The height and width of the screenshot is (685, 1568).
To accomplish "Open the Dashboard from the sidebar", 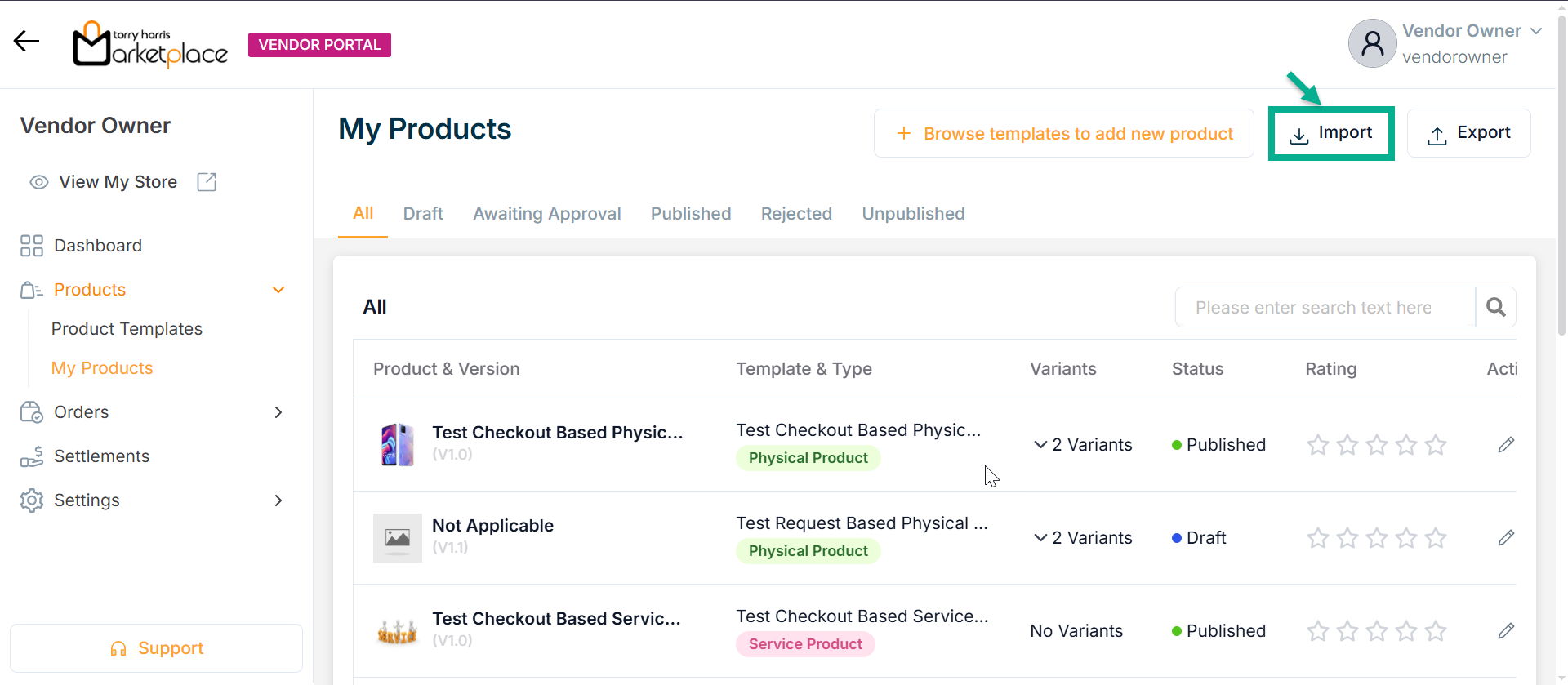I will tap(97, 246).
